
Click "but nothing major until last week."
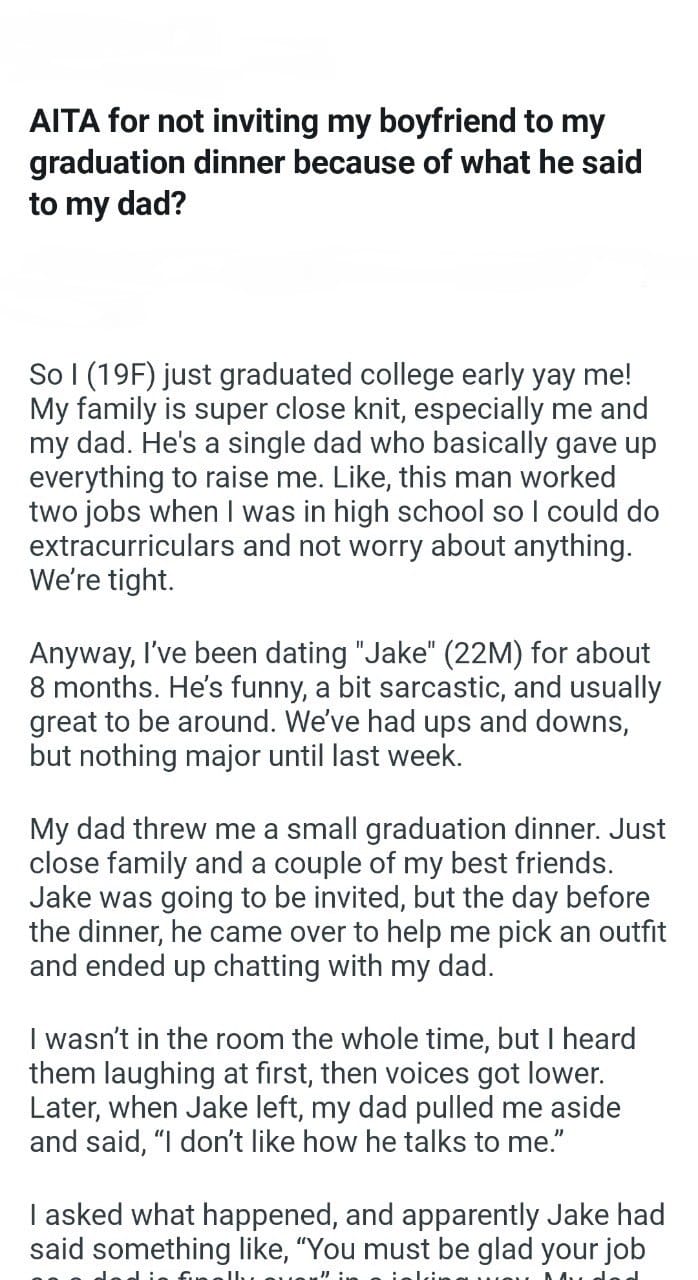[x=246, y=756]
